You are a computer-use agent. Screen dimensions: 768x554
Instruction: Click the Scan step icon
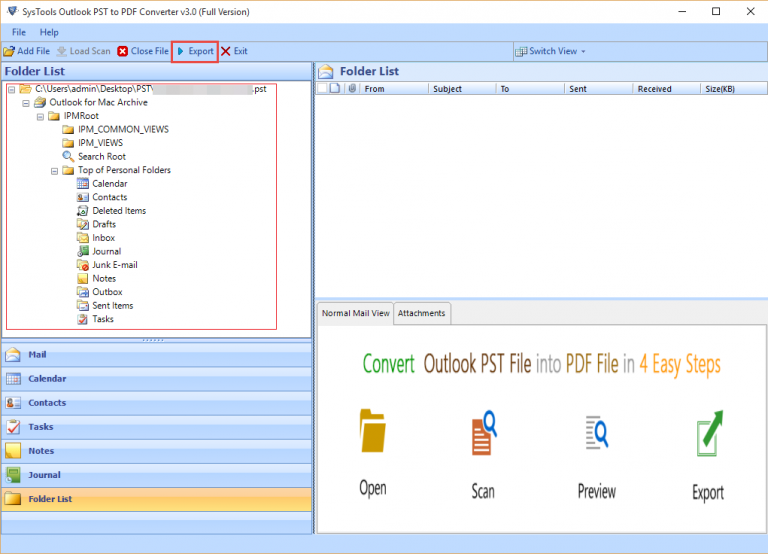(484, 433)
